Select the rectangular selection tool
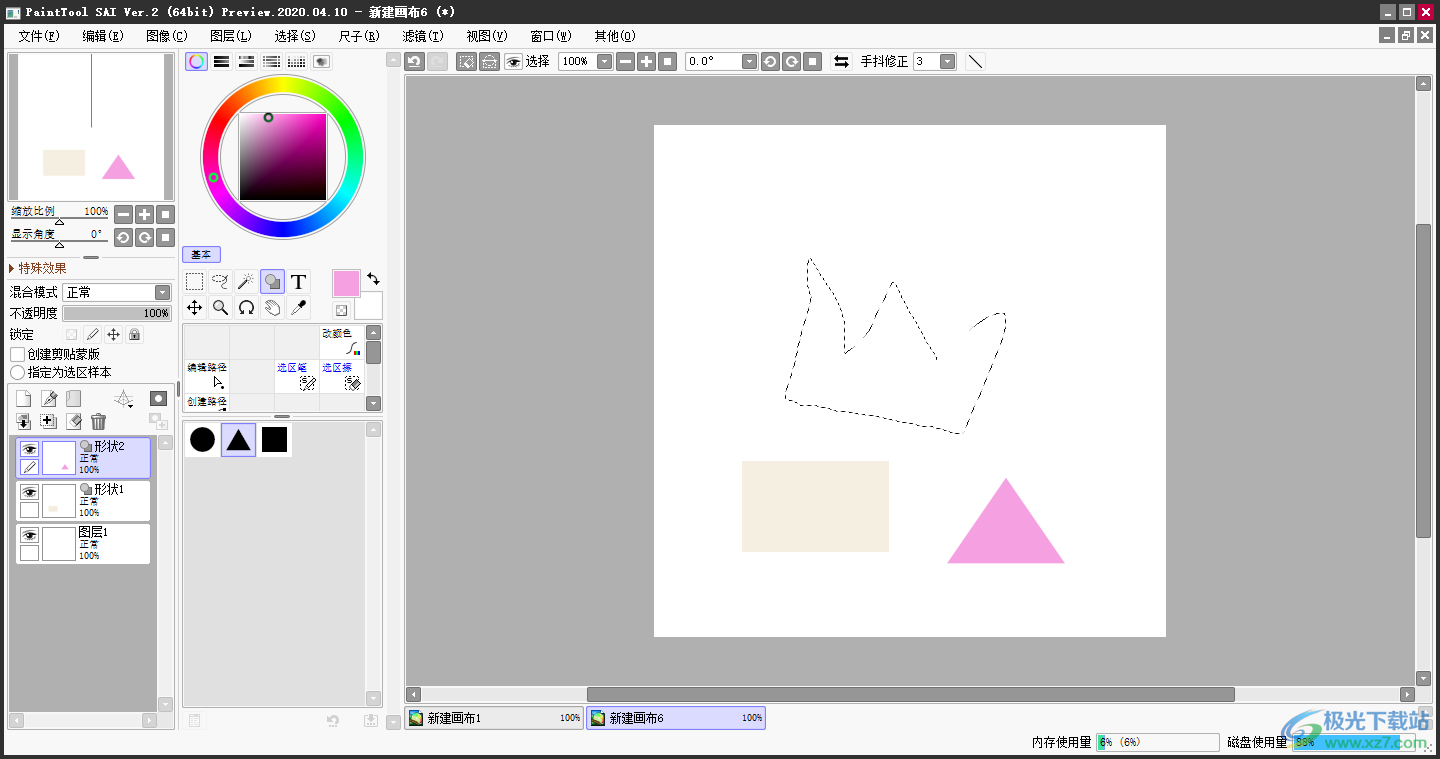The image size is (1440, 759). point(195,282)
